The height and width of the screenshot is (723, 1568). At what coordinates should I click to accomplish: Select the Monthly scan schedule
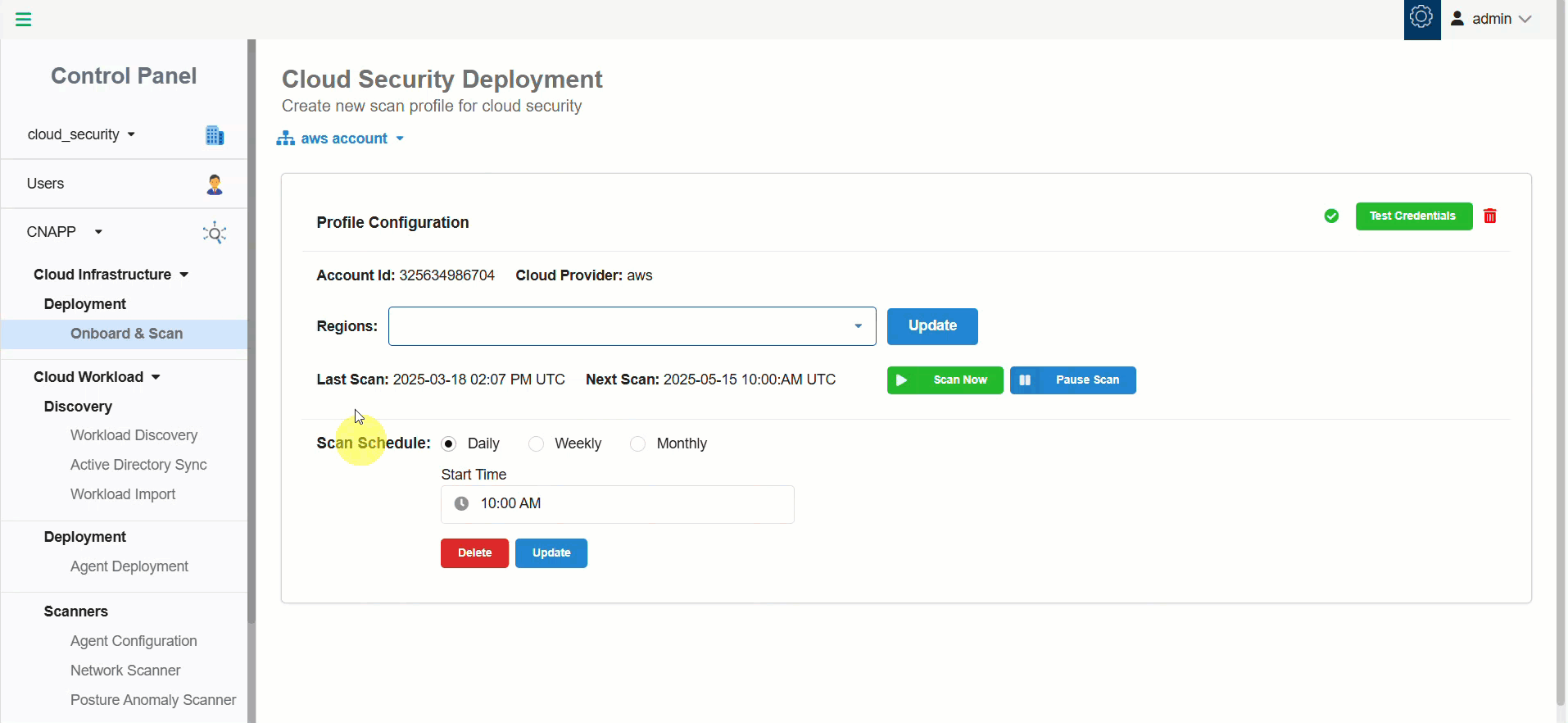(x=637, y=444)
